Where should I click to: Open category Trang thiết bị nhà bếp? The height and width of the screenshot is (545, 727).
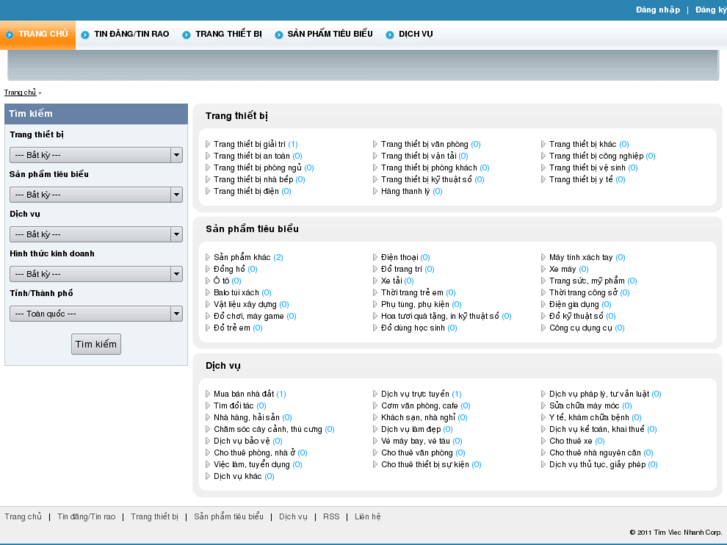point(253,180)
